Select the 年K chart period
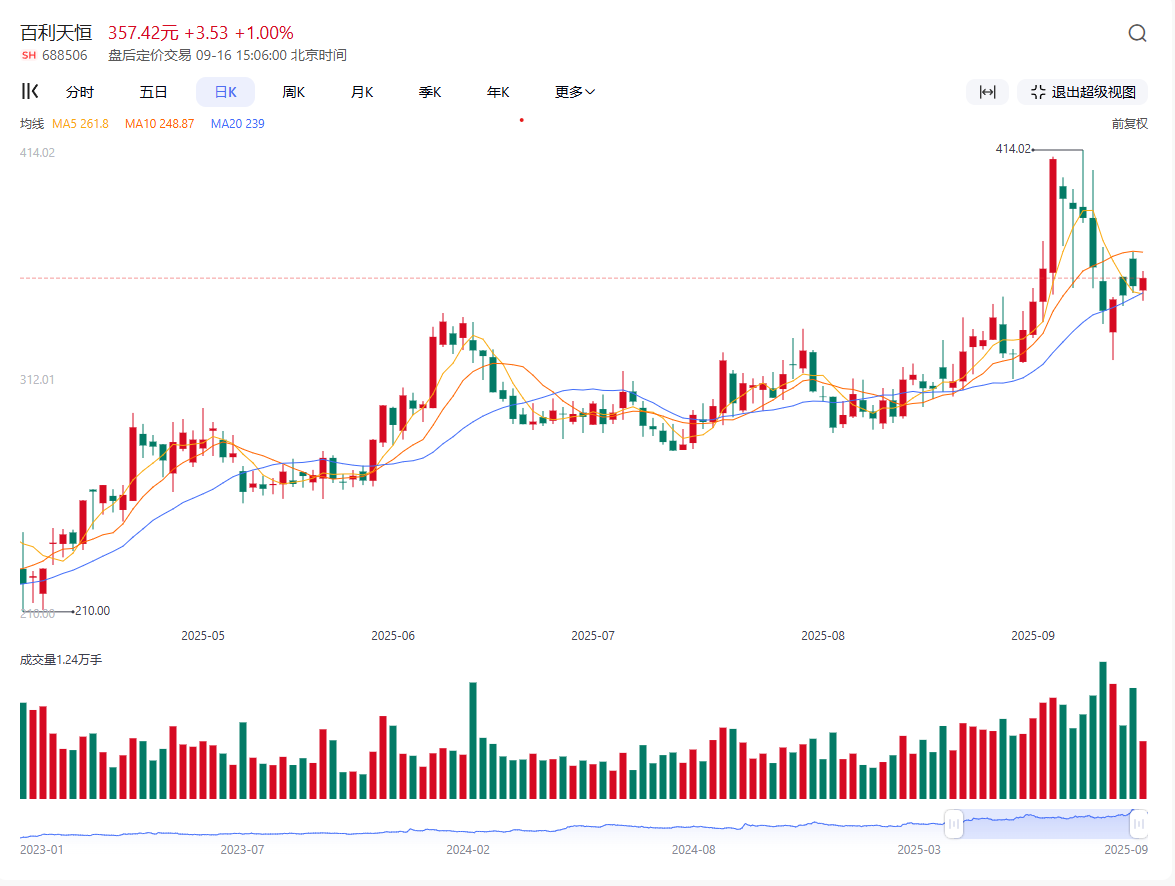 tap(498, 92)
